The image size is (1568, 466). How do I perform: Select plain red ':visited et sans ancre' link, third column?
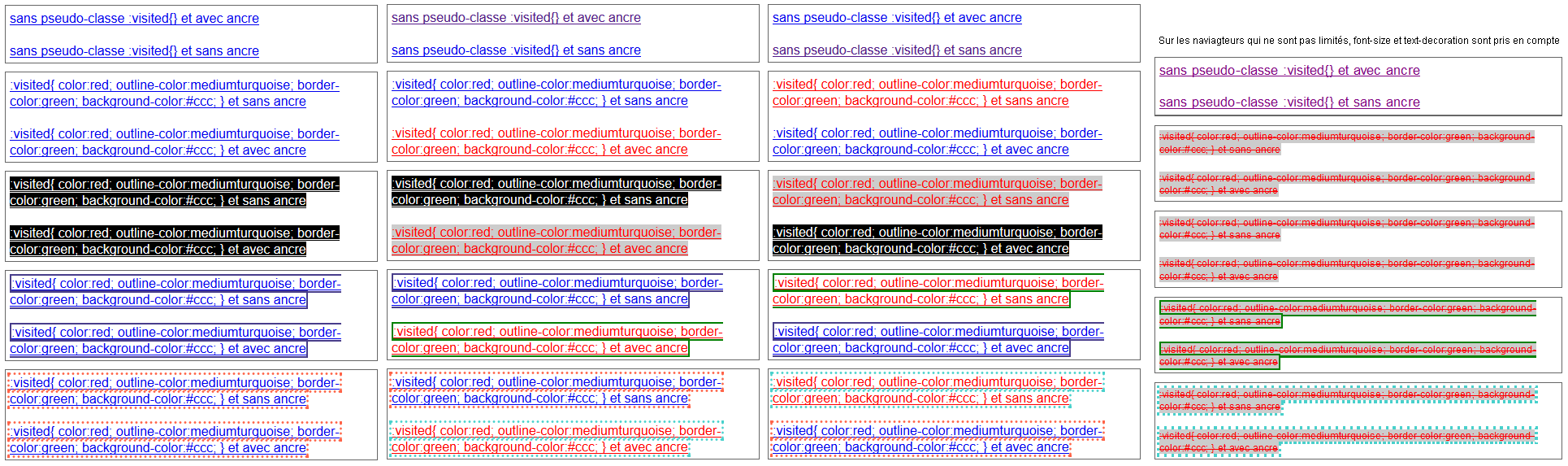coord(938,92)
